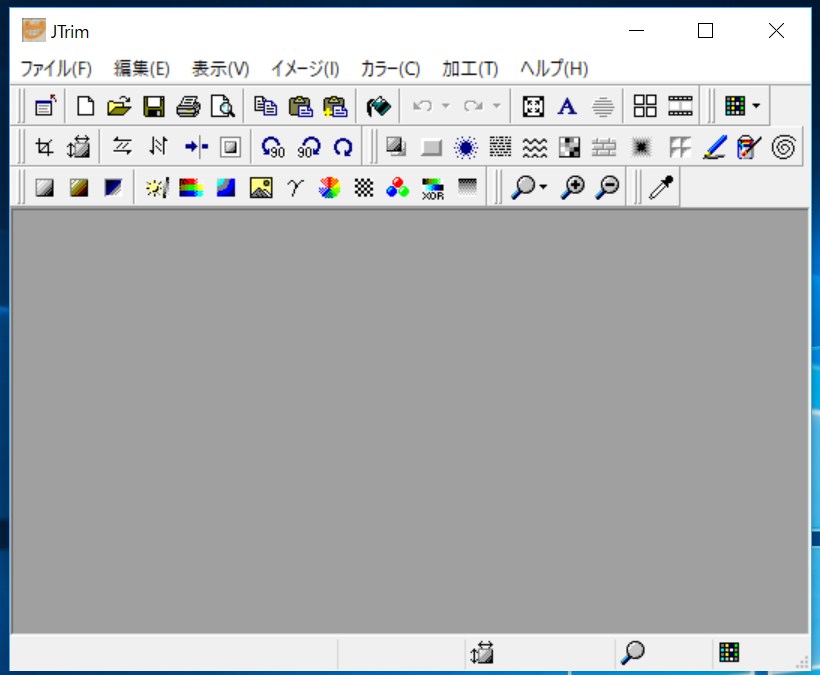Open the カラー(C) menu

tap(390, 68)
